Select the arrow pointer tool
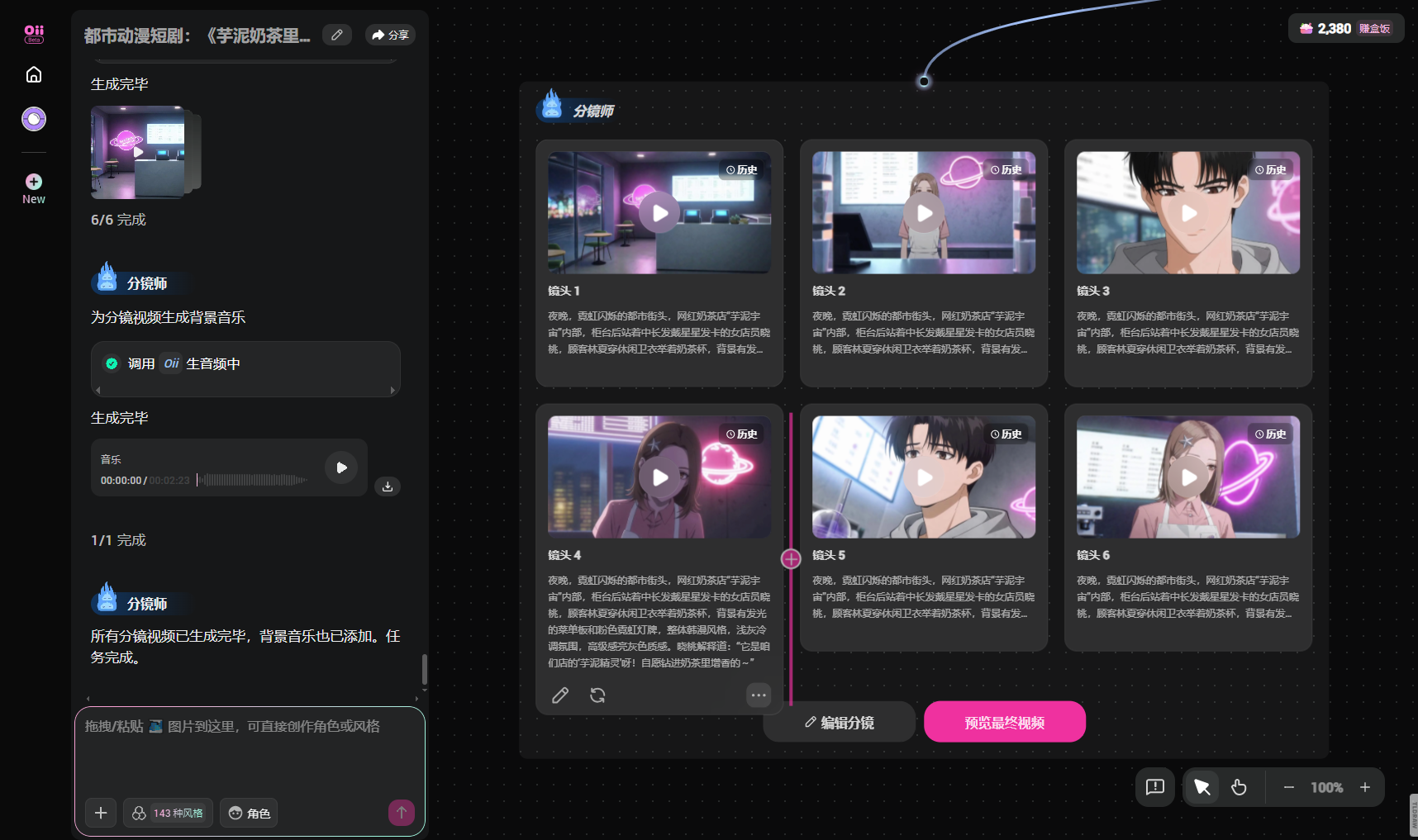The height and width of the screenshot is (840, 1418). coord(1201,787)
